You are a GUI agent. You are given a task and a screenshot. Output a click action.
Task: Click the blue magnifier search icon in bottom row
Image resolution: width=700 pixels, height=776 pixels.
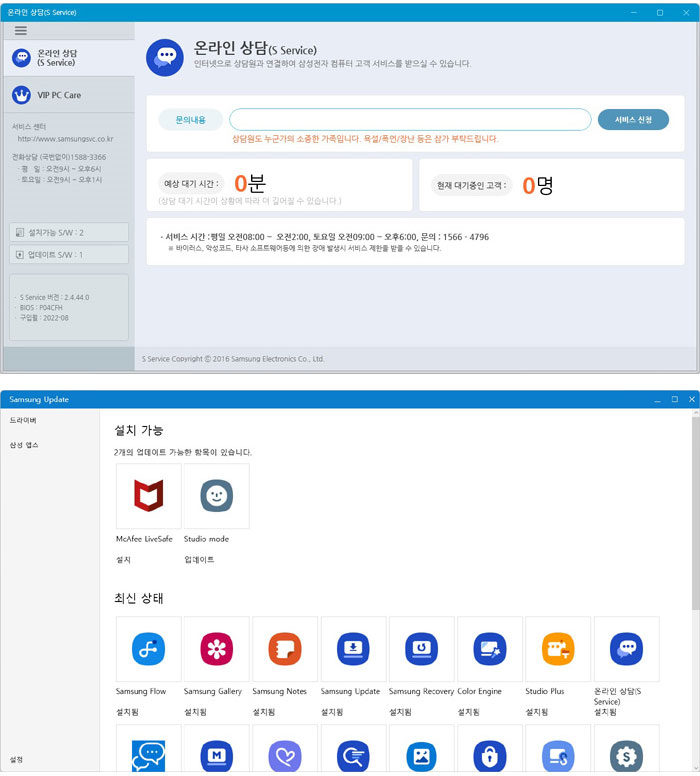point(353,756)
